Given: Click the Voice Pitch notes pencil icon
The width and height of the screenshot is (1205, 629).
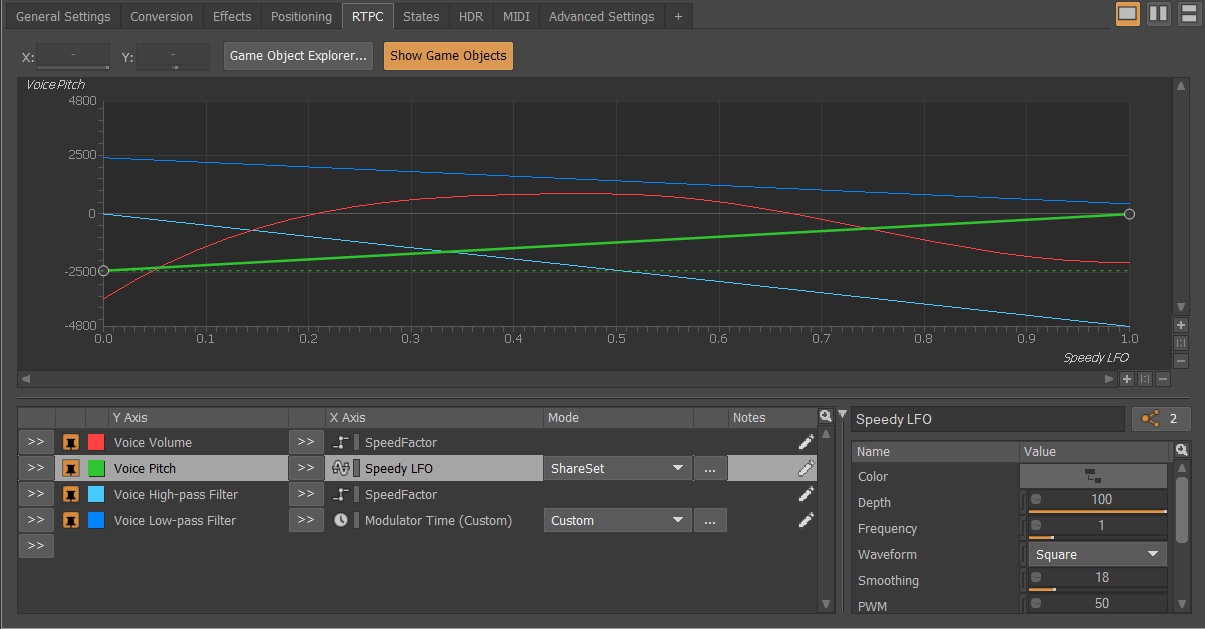Looking at the screenshot, I should [805, 468].
